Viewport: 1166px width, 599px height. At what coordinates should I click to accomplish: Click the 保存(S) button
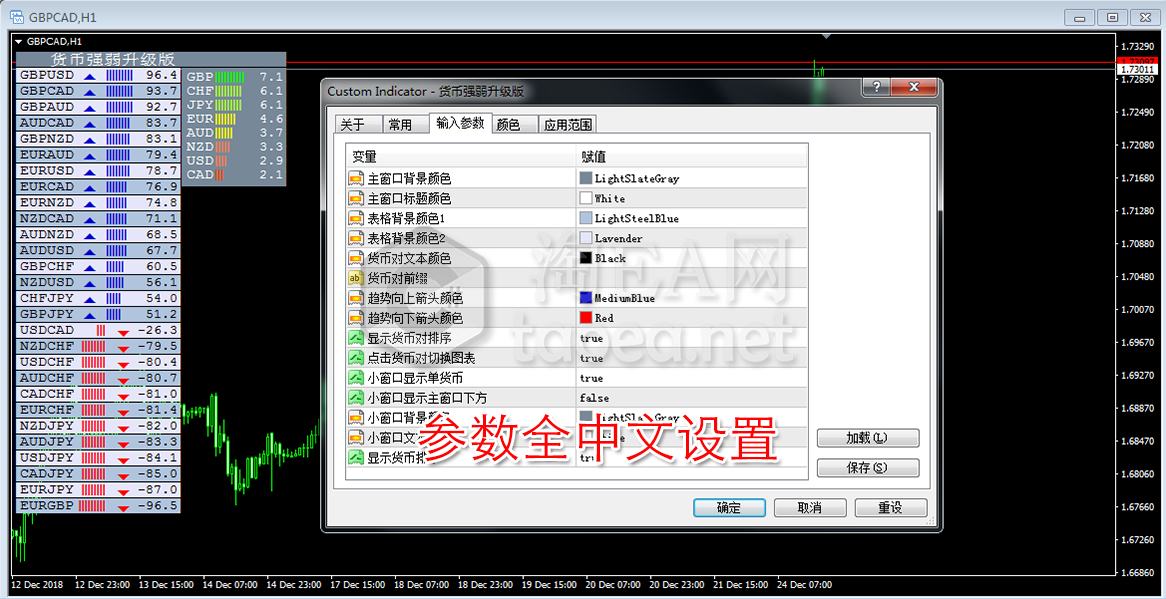click(868, 468)
